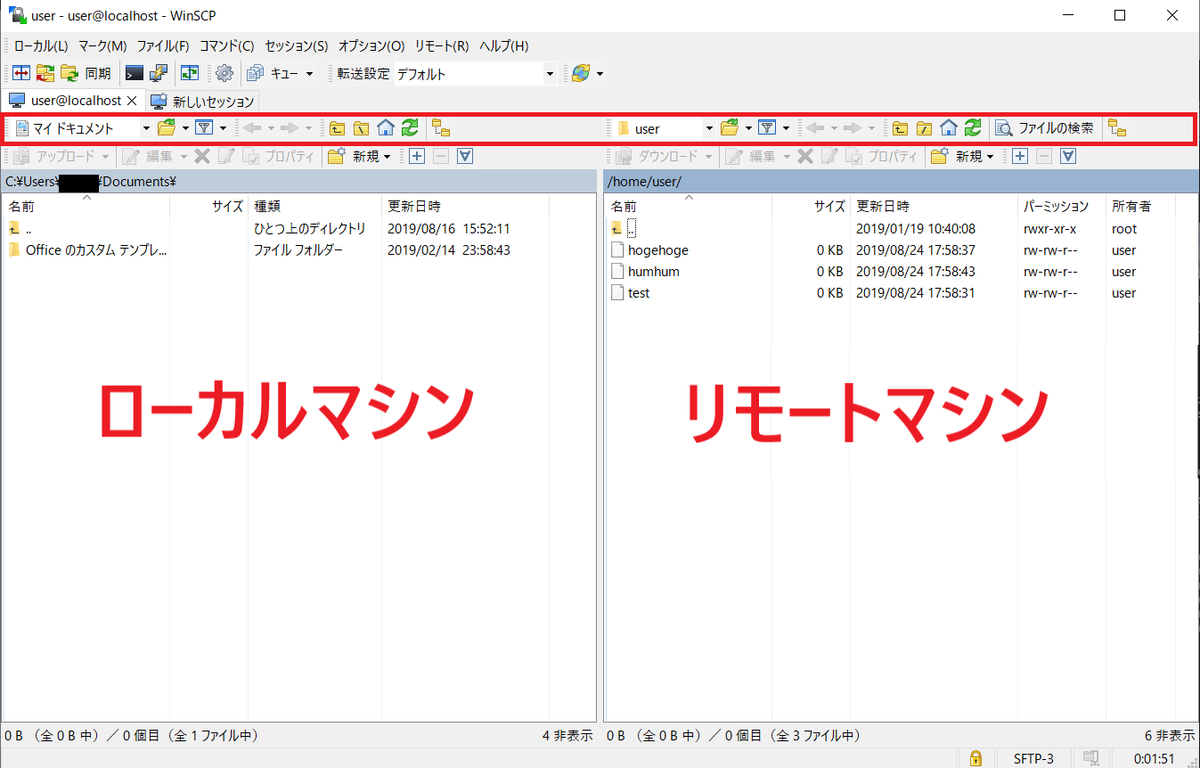Toggle the filter icon on the local panel
The width and height of the screenshot is (1200, 768).
coord(206,128)
